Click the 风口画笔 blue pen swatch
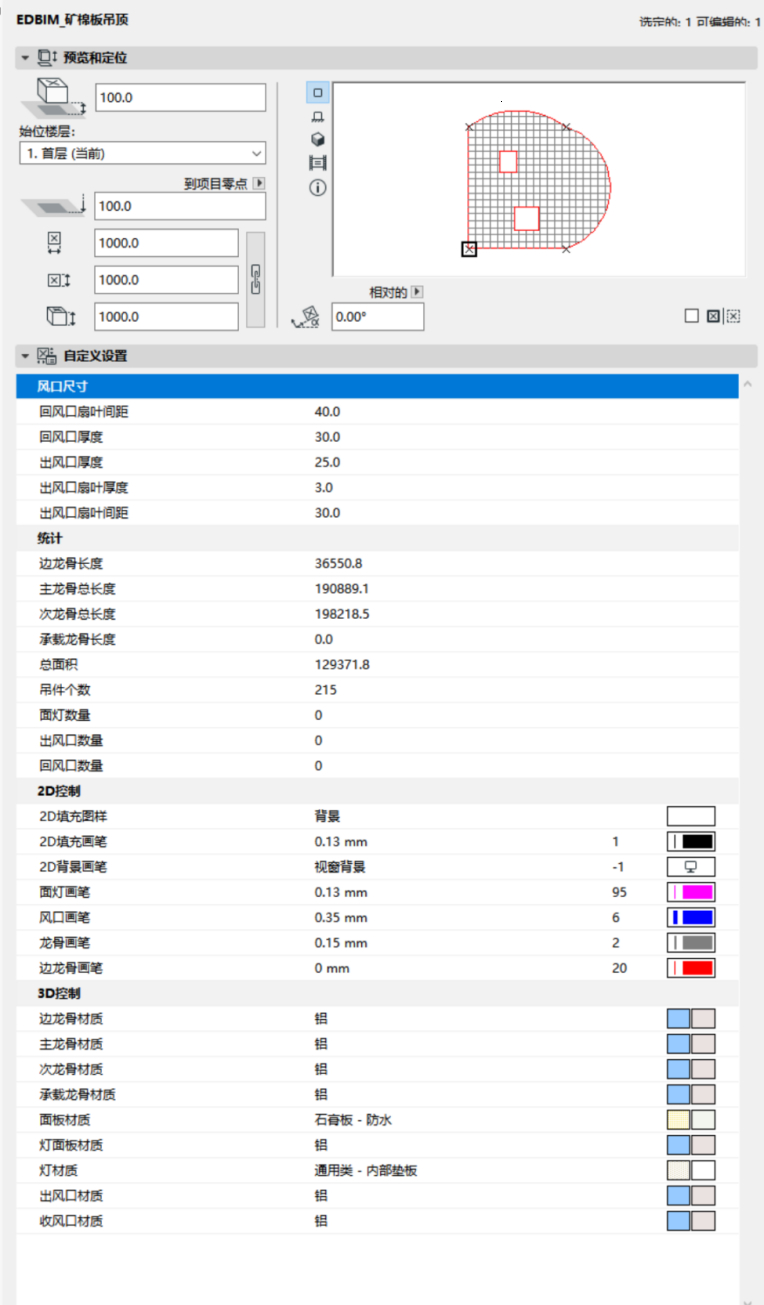The height and width of the screenshot is (1305, 764). [691, 917]
